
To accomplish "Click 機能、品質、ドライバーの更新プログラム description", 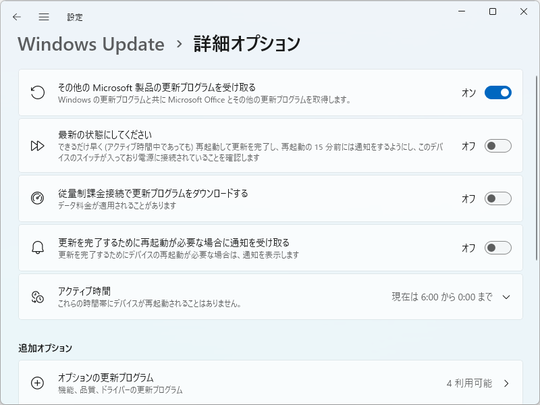I will pos(120,390).
